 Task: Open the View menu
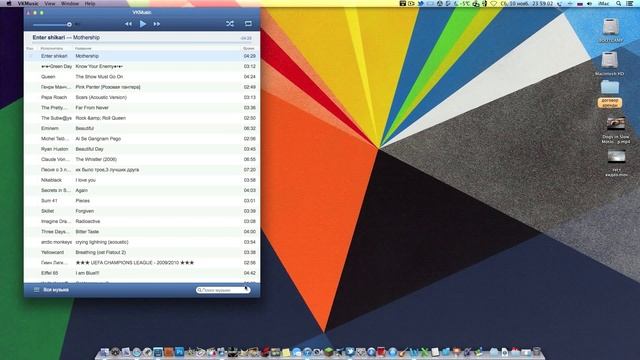[50, 3]
